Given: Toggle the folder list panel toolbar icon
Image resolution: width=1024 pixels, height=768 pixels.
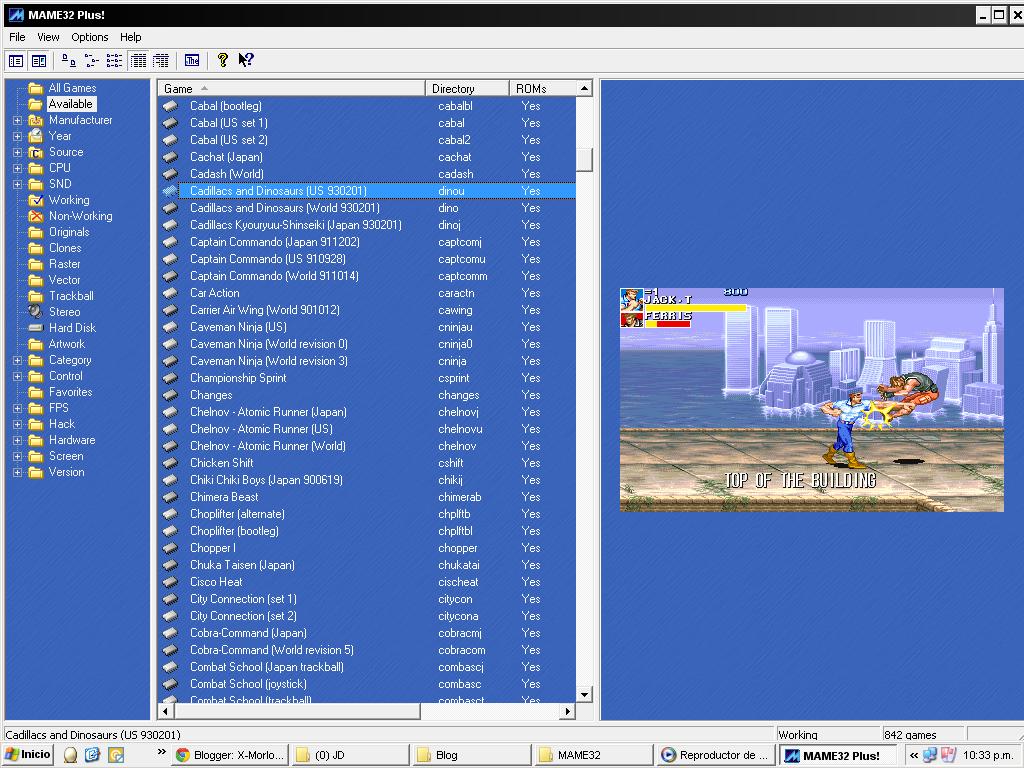Looking at the screenshot, I should pos(16,61).
